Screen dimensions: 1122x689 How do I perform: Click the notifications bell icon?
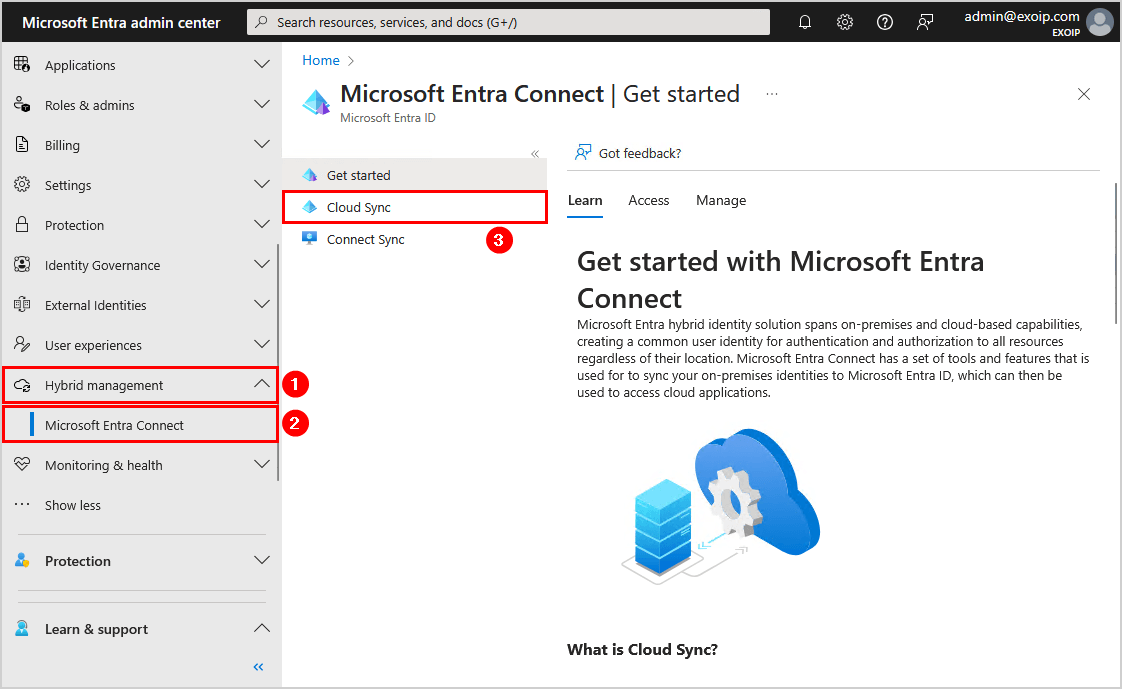coord(805,22)
